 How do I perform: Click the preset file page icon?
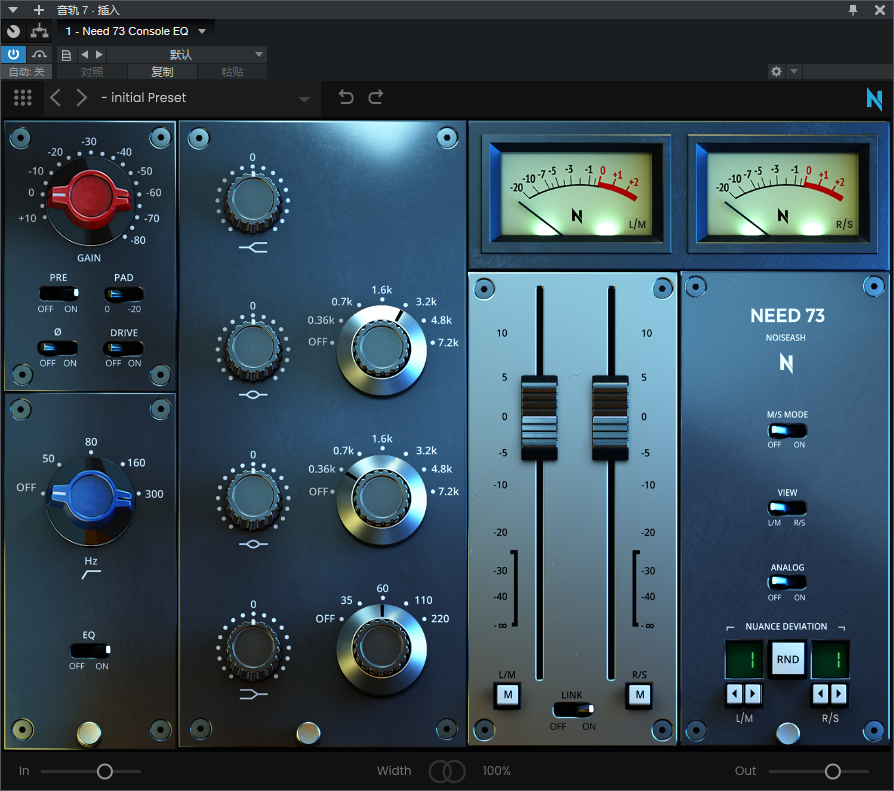pyautogui.click(x=66, y=55)
